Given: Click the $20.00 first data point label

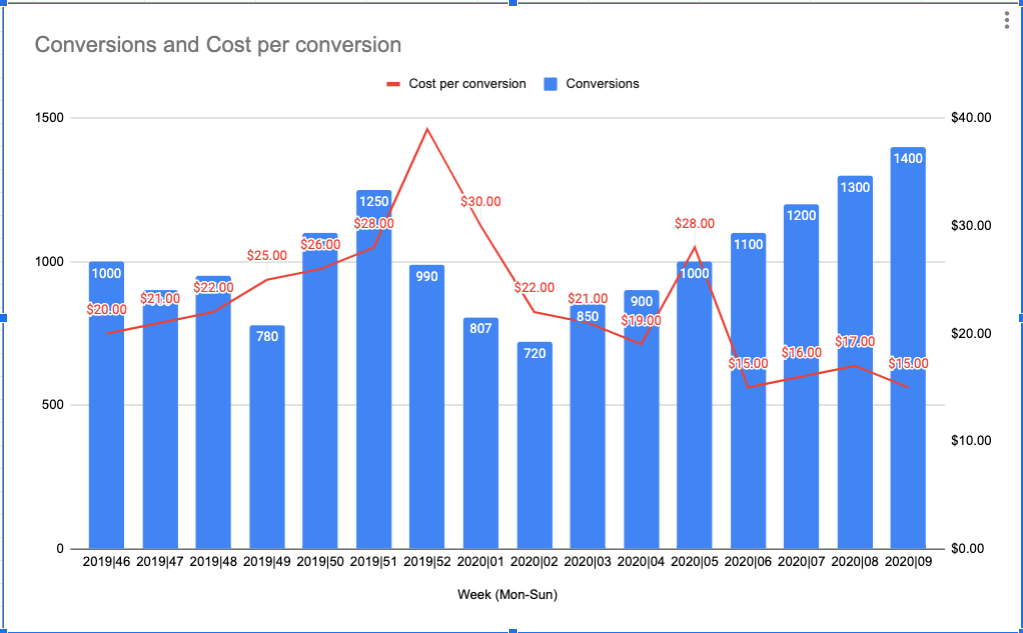Looking at the screenshot, I should 105,310.
